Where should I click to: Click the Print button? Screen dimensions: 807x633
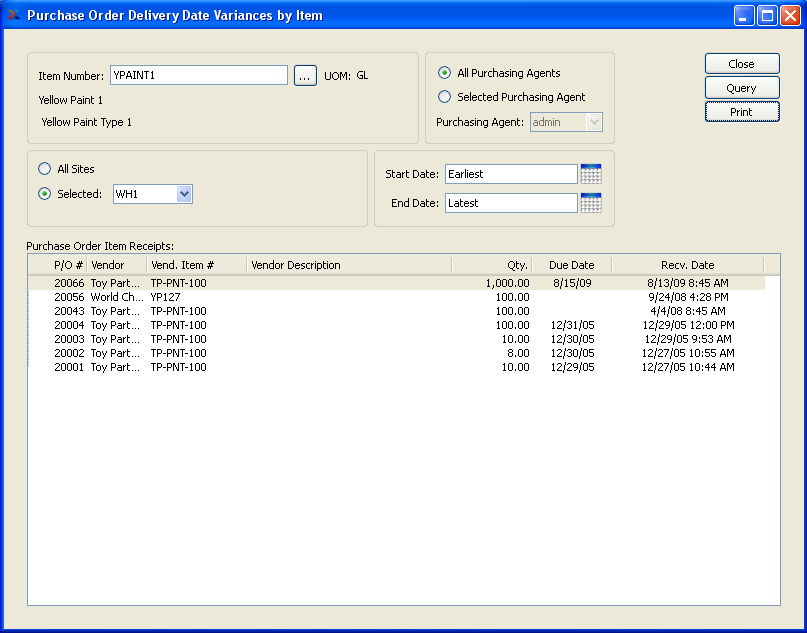coord(741,112)
